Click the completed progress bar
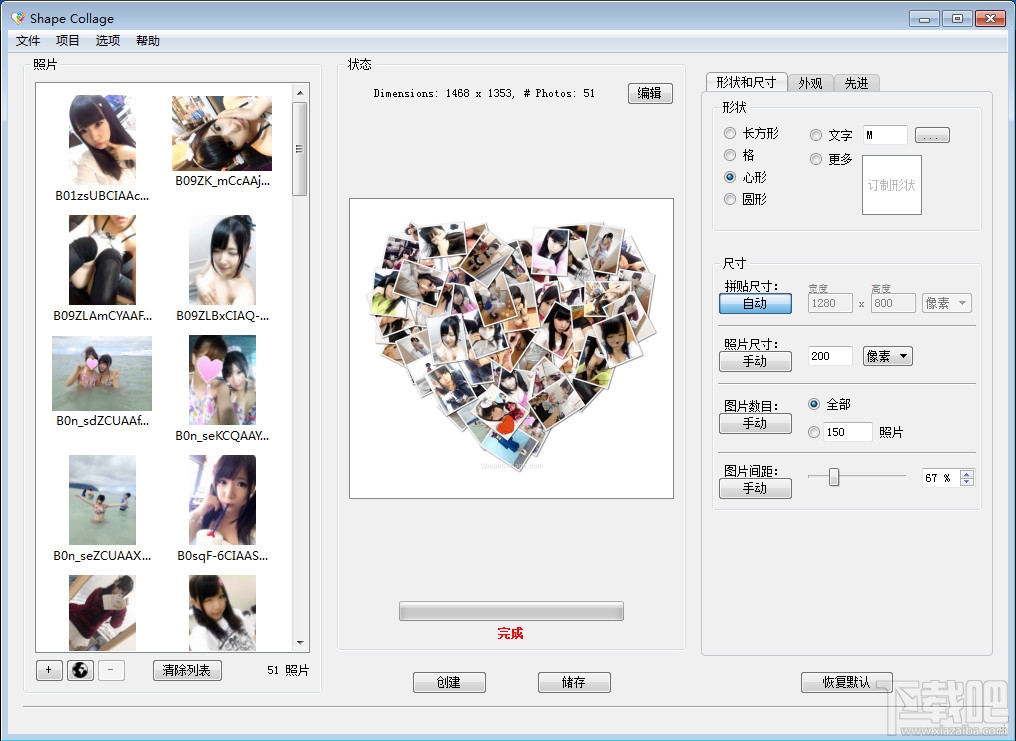The height and width of the screenshot is (741, 1016). pos(511,611)
